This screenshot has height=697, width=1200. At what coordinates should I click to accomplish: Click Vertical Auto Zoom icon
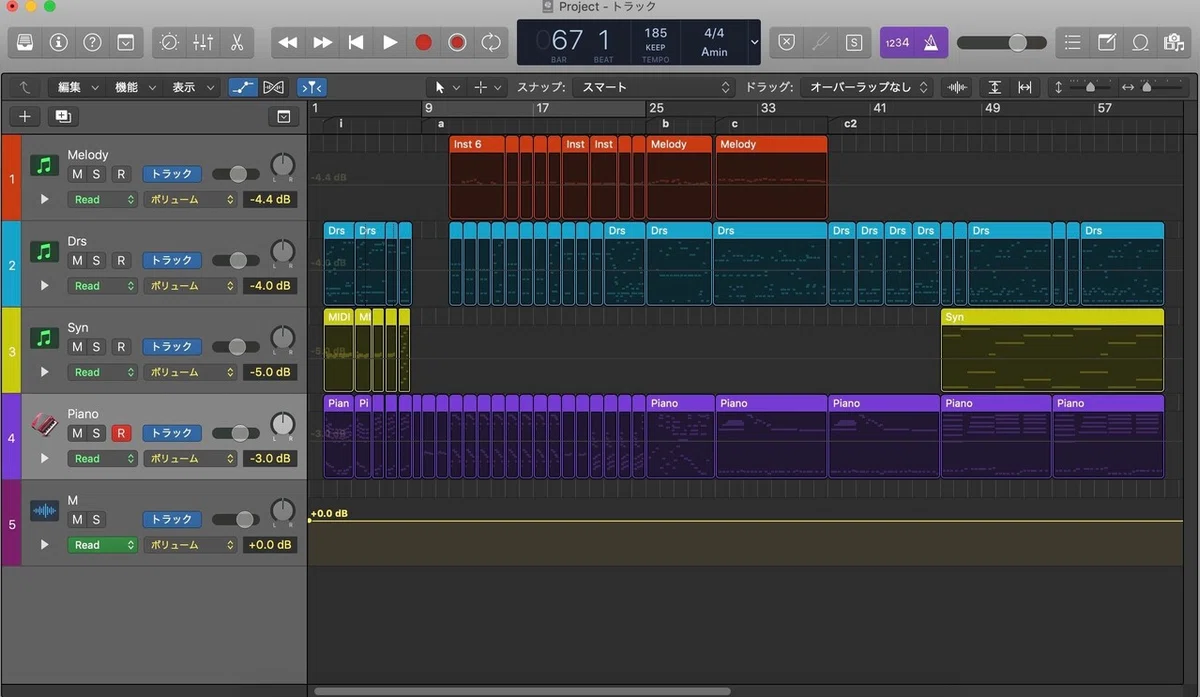click(x=994, y=87)
